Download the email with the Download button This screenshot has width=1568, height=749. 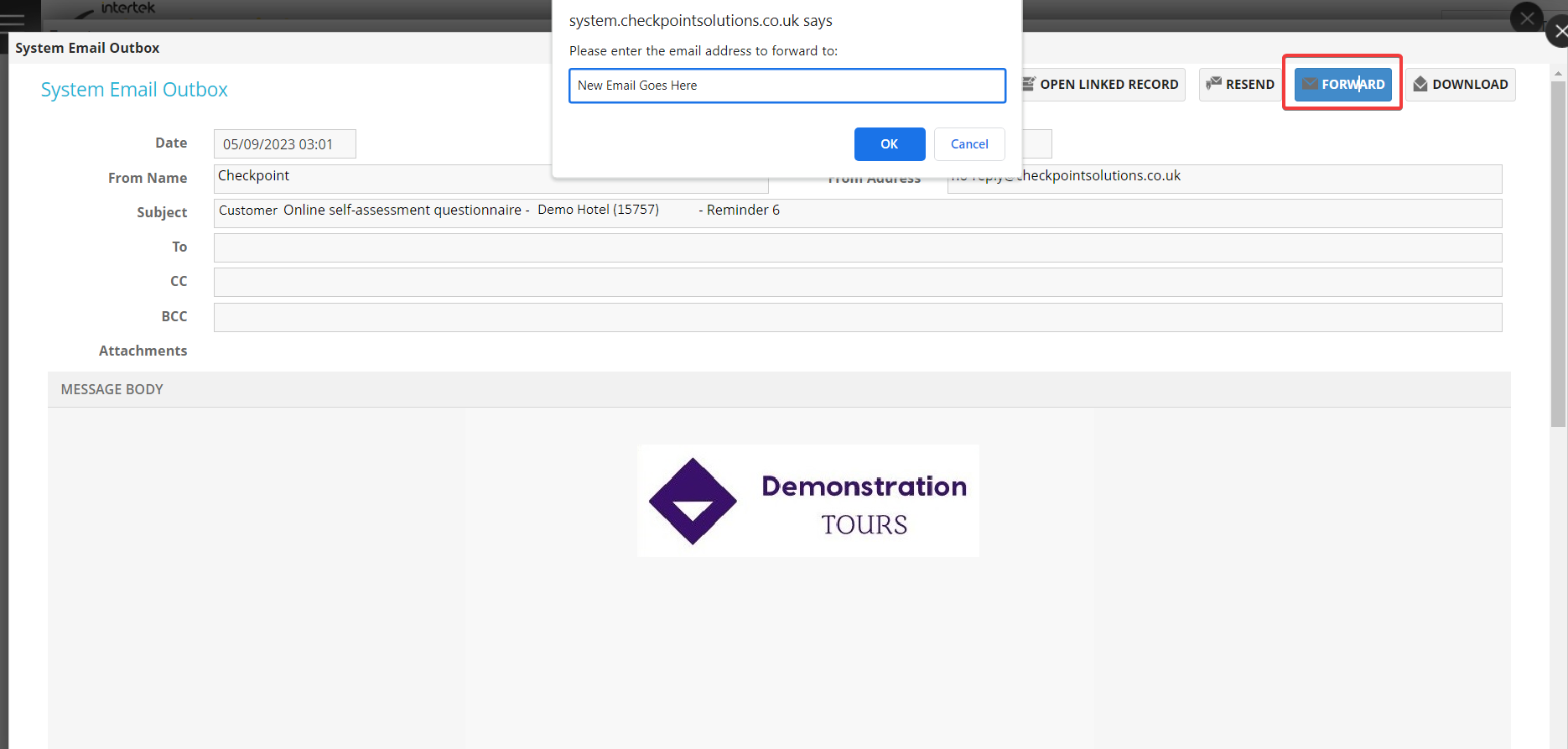(1460, 85)
